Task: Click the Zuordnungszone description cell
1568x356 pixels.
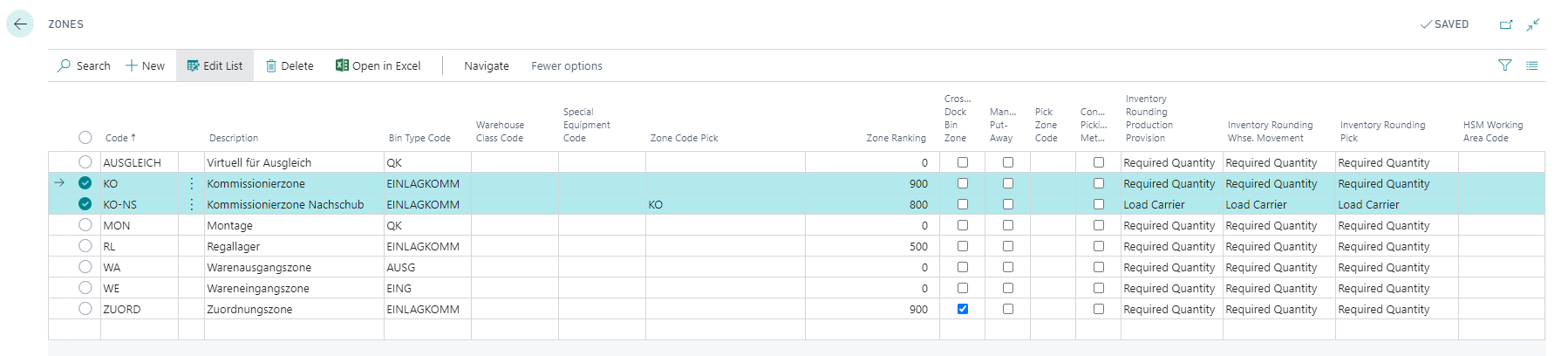Action: pyautogui.click(x=294, y=309)
